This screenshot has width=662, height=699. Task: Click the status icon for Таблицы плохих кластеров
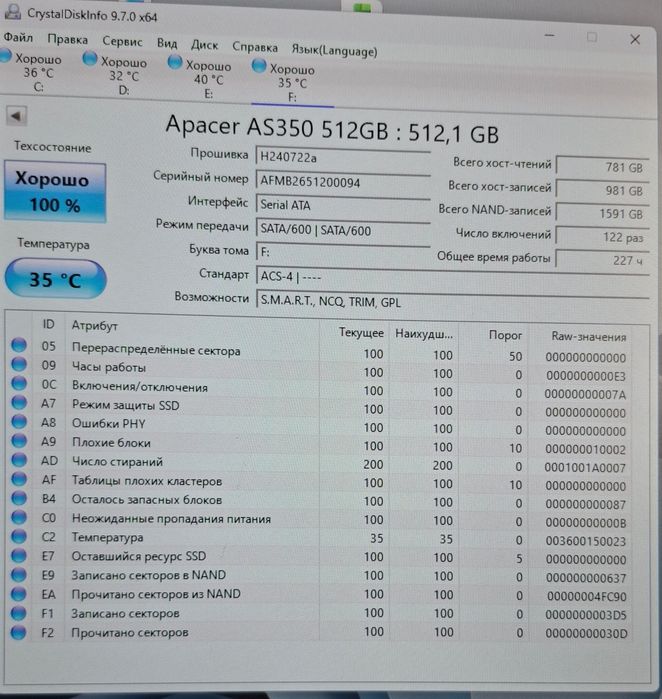click(19, 479)
